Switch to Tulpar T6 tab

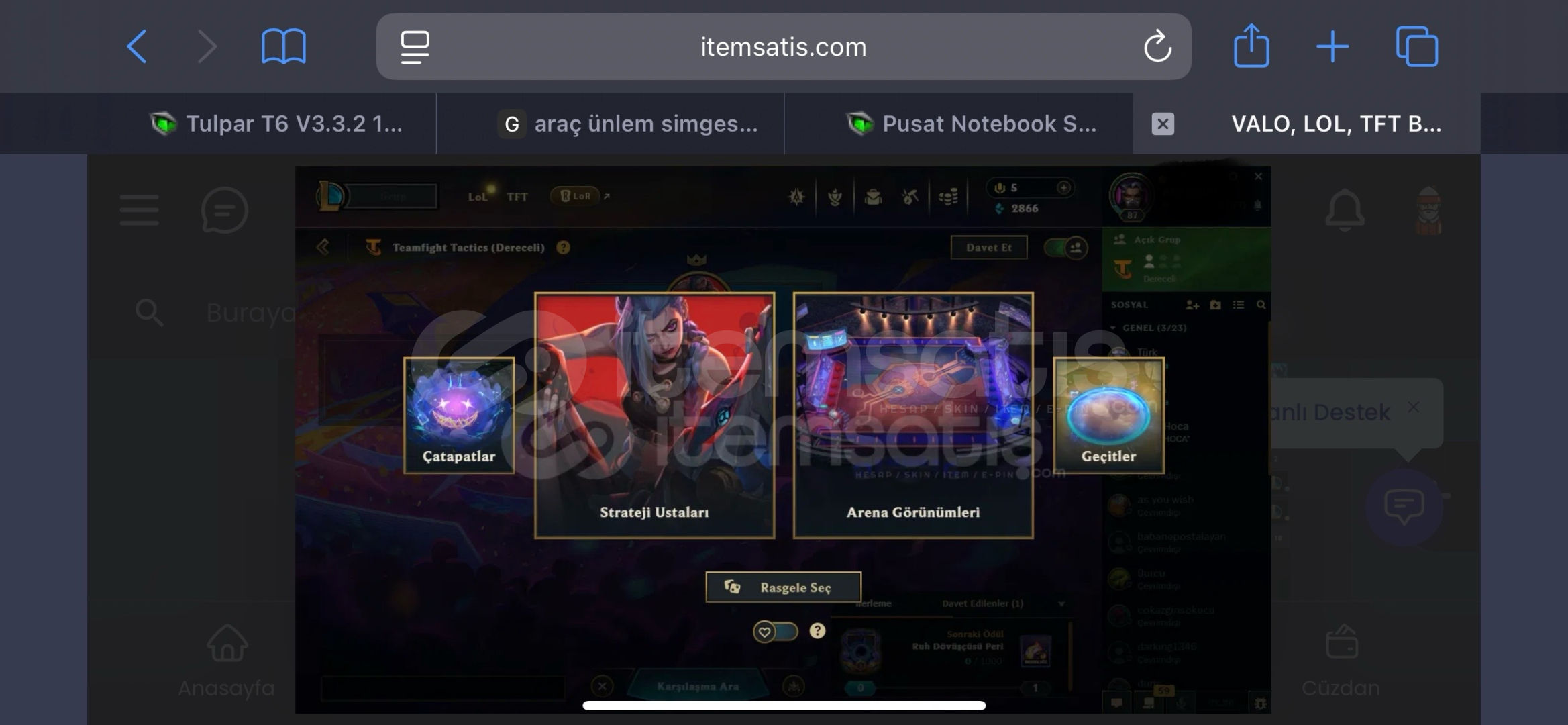(x=276, y=124)
